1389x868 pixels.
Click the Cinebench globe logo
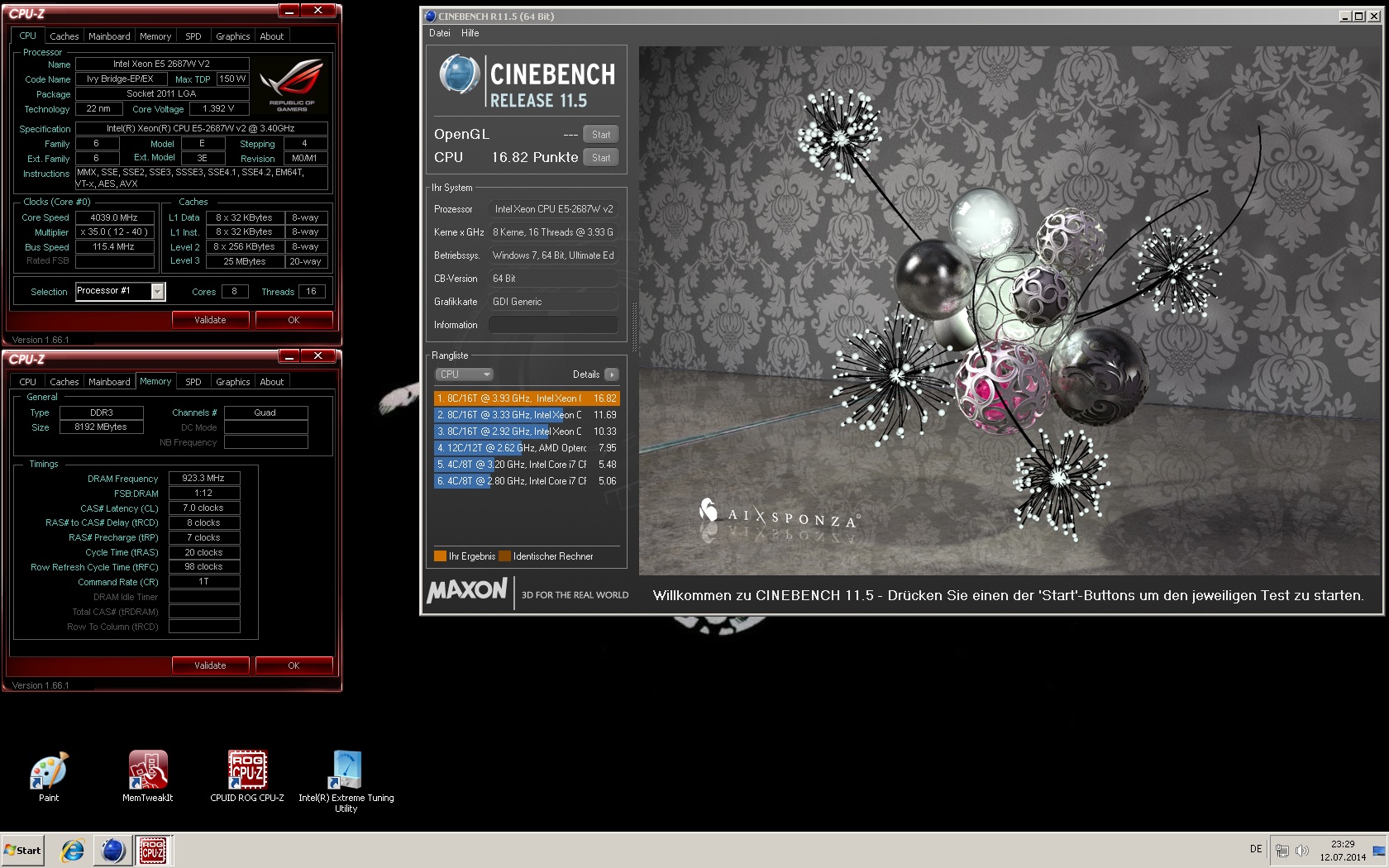[460, 74]
